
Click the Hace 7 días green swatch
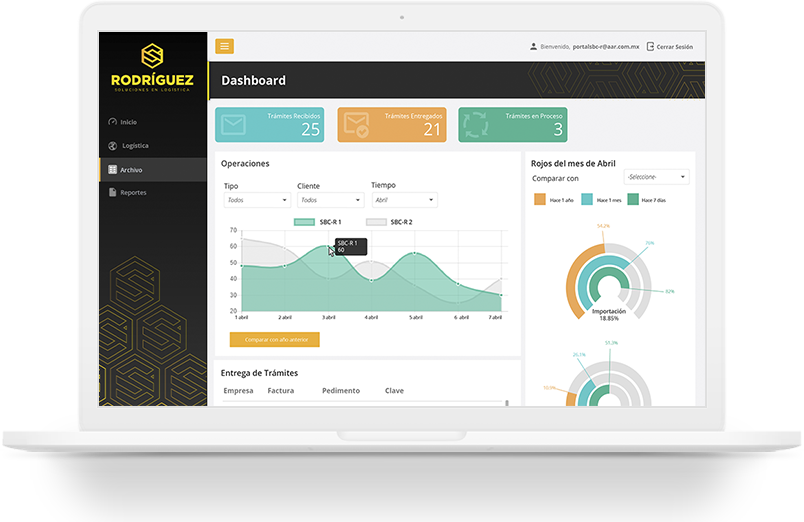click(x=633, y=200)
